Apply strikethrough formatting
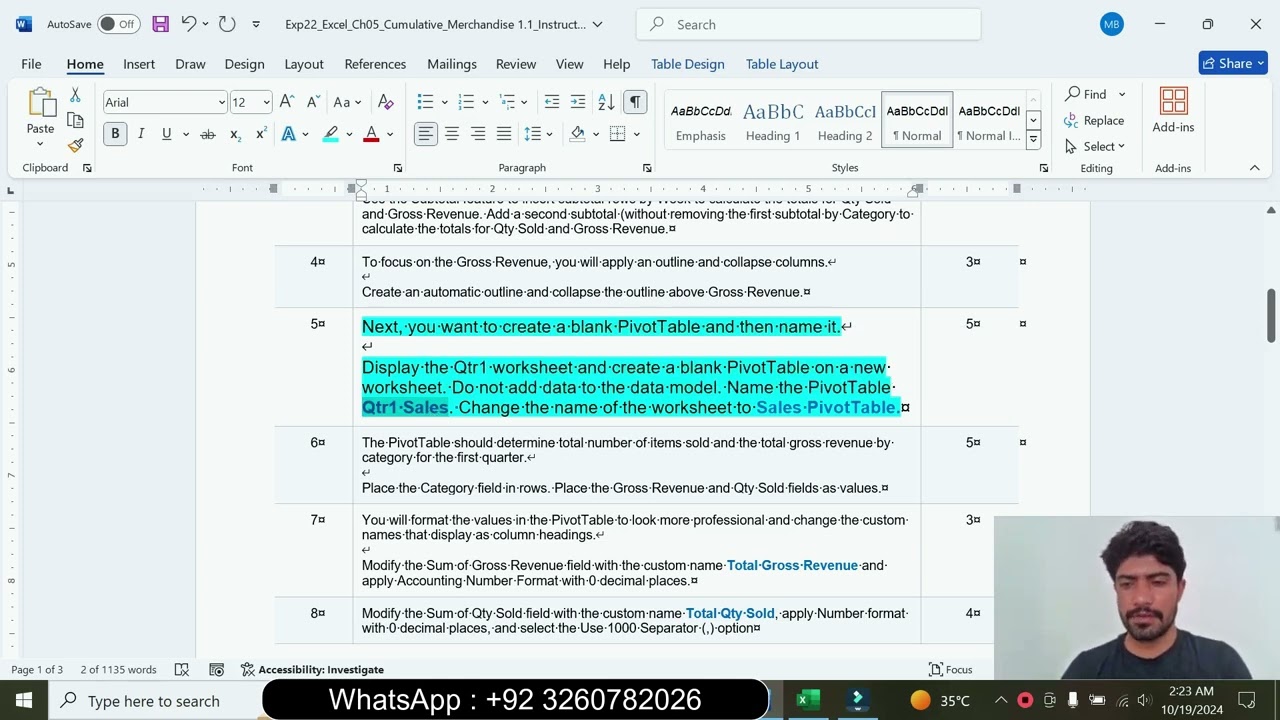 tap(208, 134)
